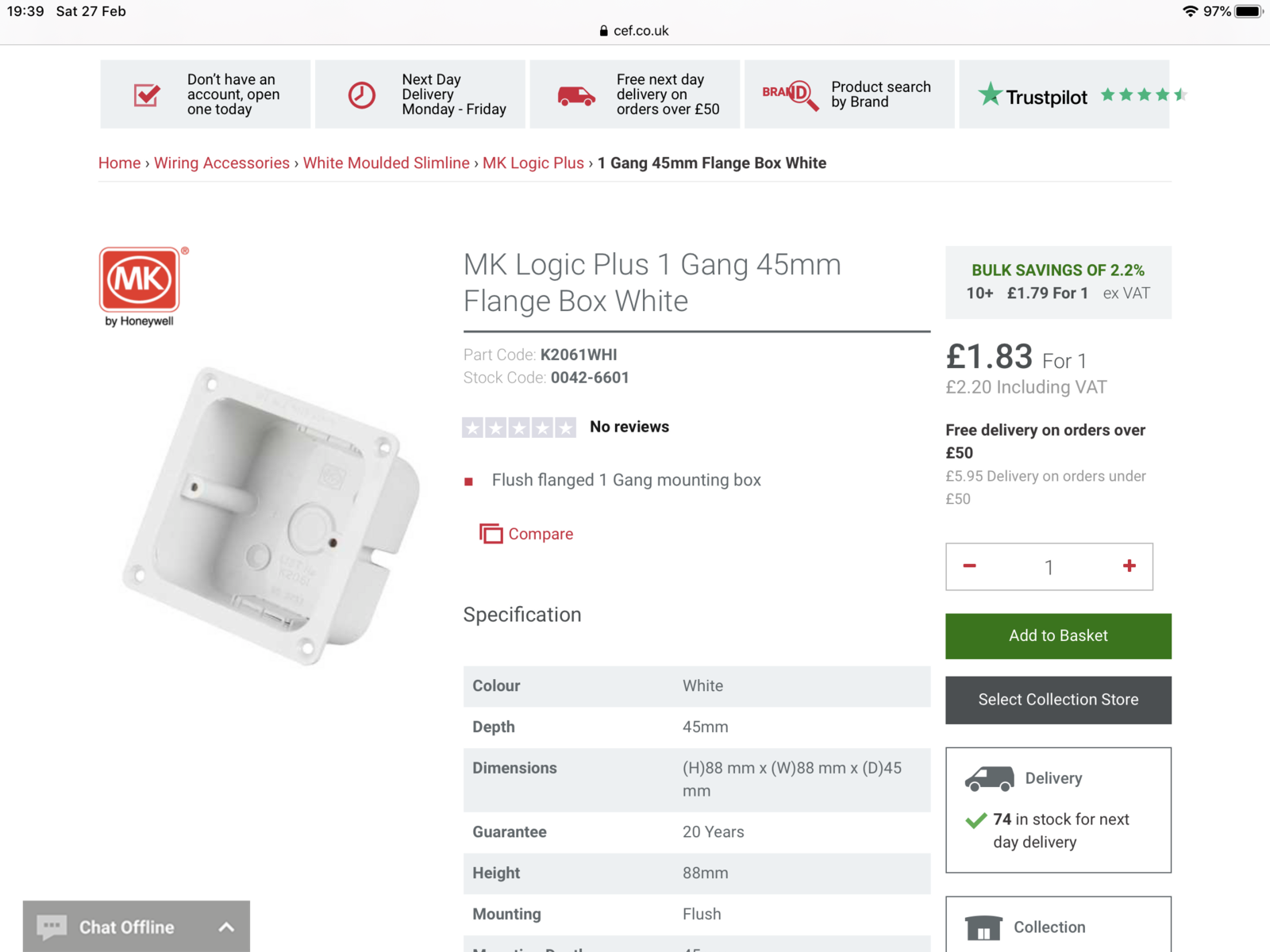The image size is (1270, 952).
Task: Click the Compare icon
Action: point(491,534)
